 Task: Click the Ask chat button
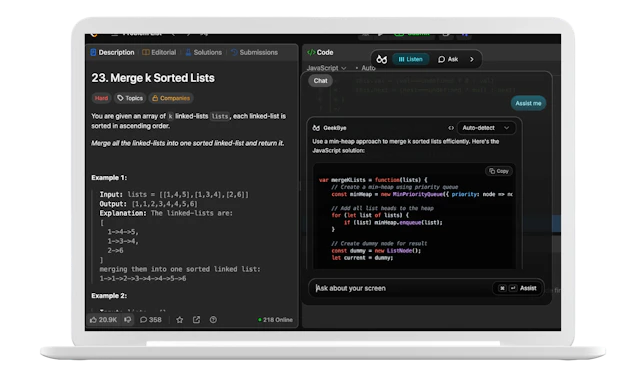pos(448,59)
